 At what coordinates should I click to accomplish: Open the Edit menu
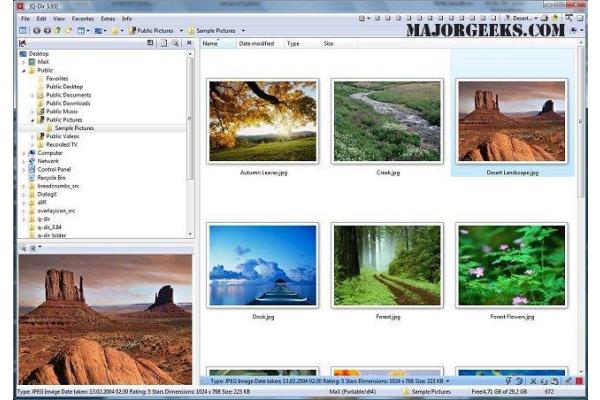[41, 18]
